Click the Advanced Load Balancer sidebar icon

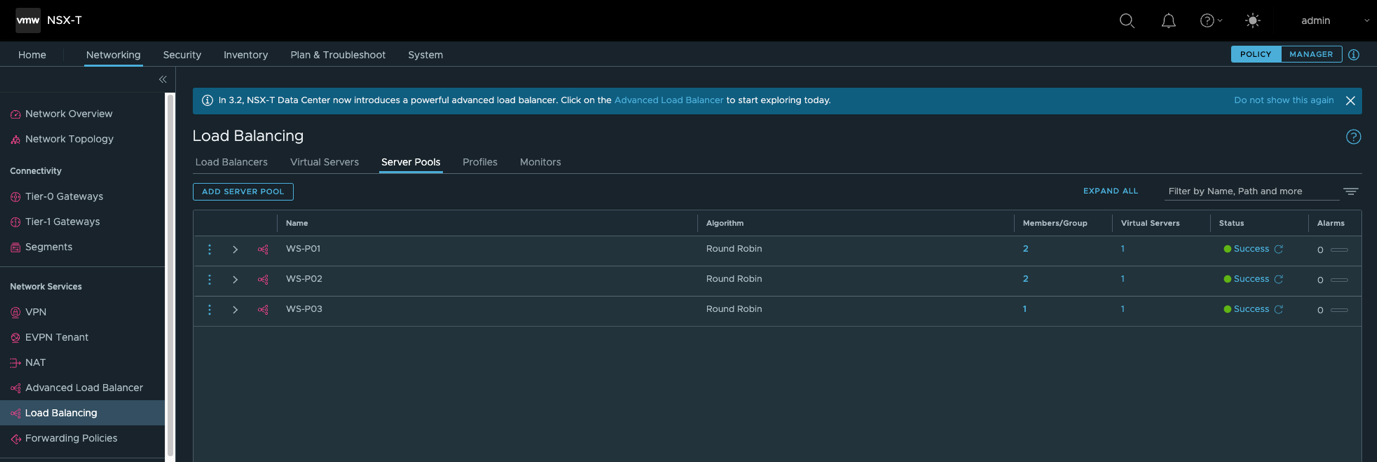(x=15, y=388)
